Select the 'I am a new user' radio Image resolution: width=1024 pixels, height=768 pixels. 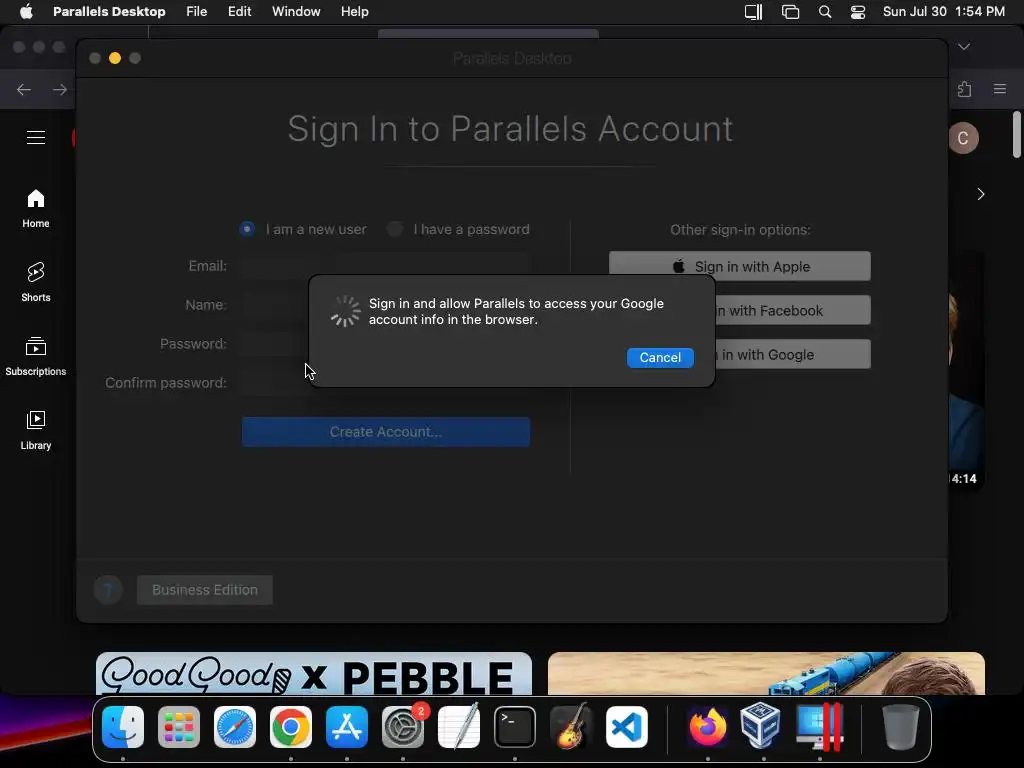click(247, 229)
